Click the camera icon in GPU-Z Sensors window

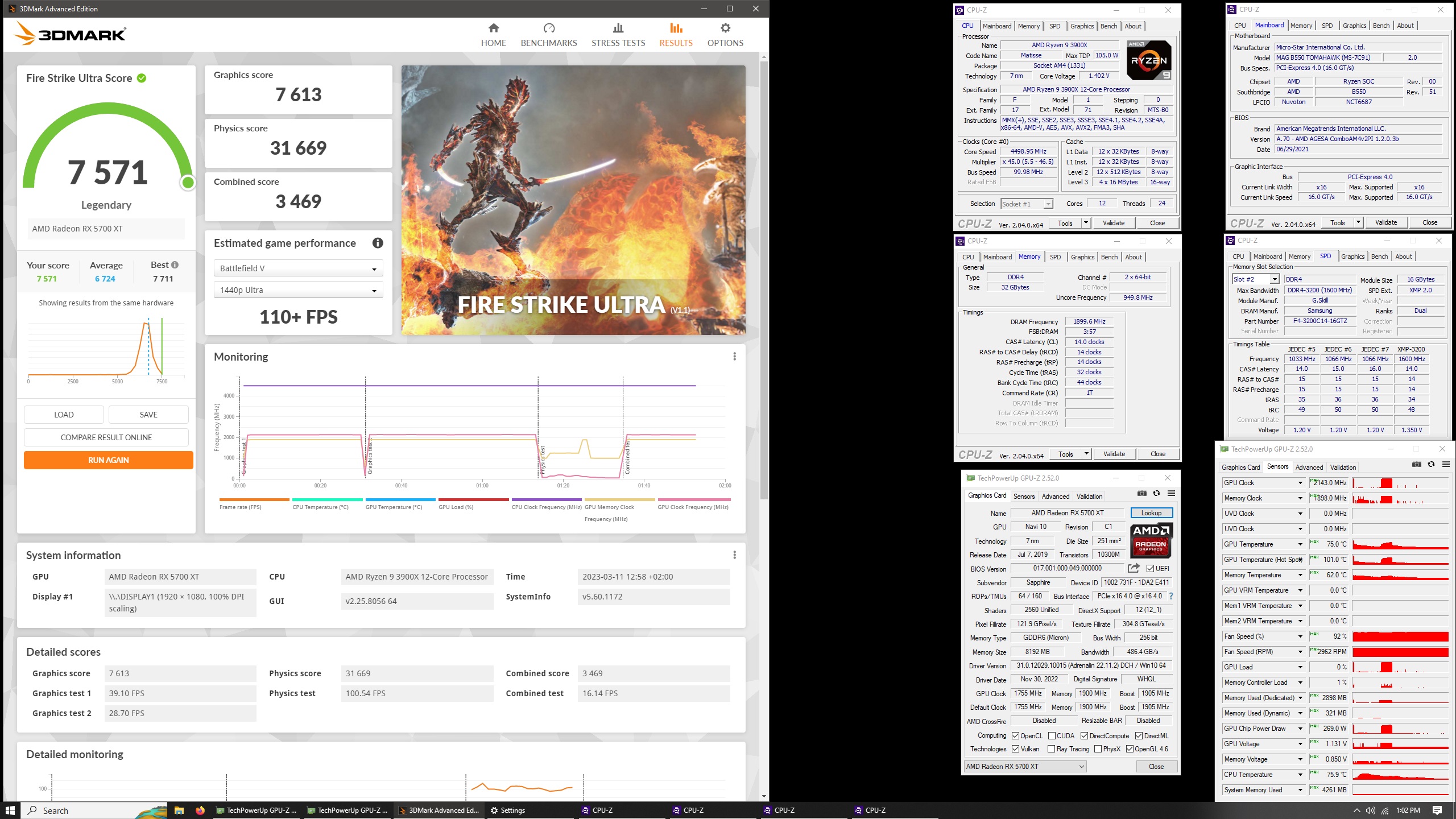pyautogui.click(x=1416, y=464)
